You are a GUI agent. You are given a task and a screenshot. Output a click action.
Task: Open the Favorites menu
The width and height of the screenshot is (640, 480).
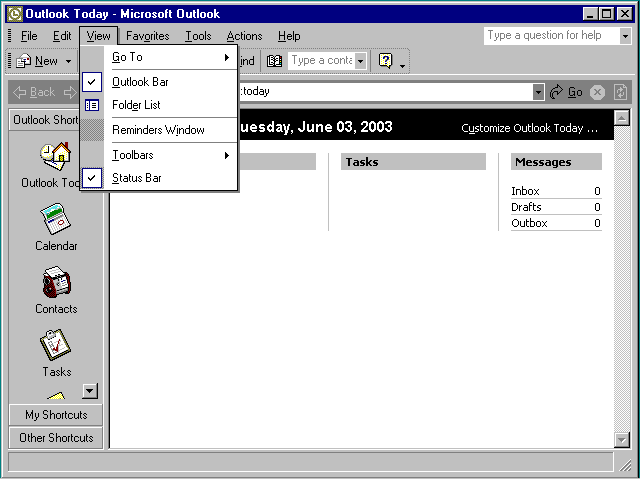(147, 36)
